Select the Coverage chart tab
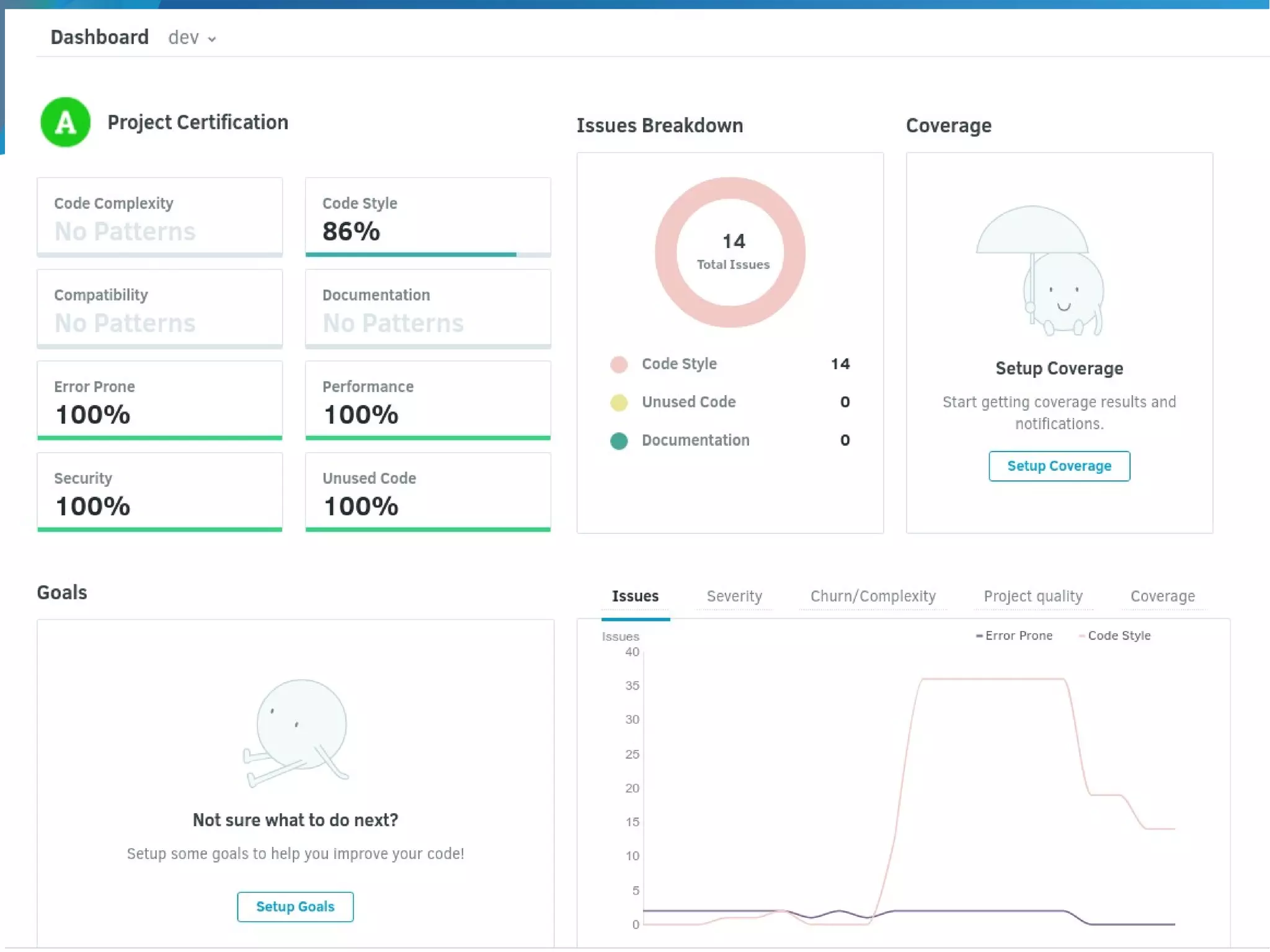The height and width of the screenshot is (952, 1270). [x=1162, y=596]
